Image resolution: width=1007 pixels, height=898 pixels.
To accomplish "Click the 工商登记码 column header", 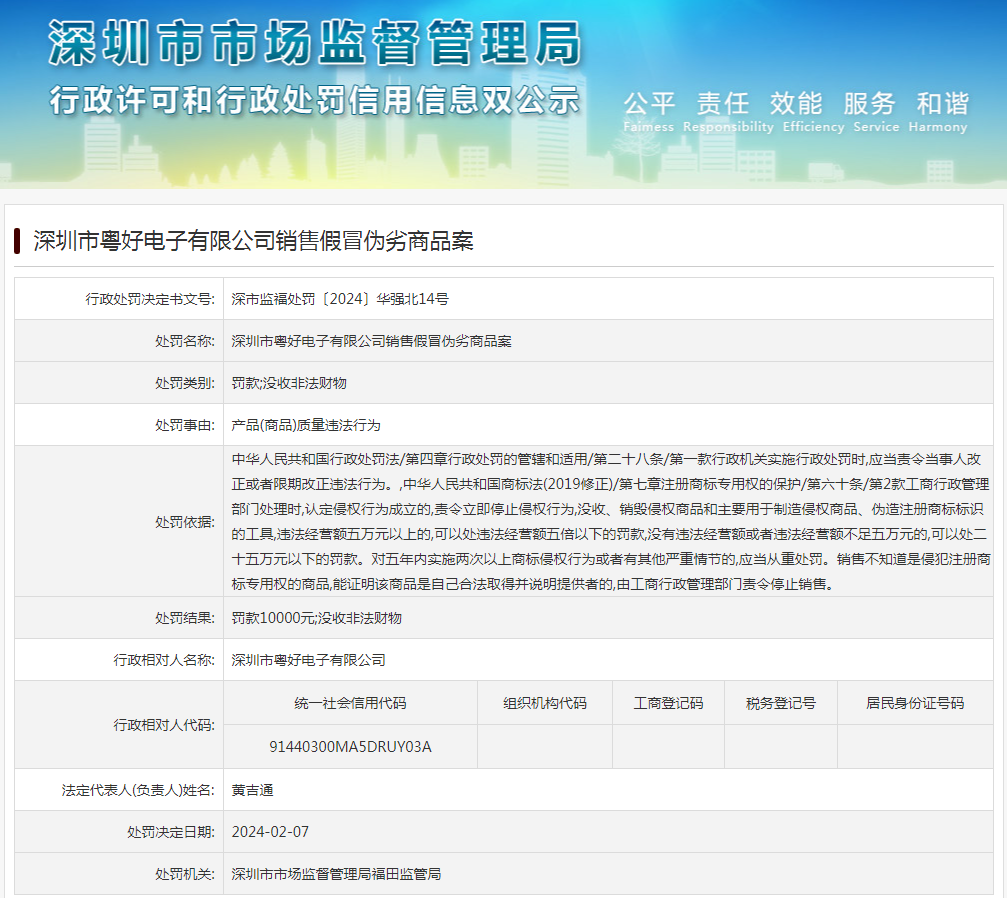I will point(668,703).
